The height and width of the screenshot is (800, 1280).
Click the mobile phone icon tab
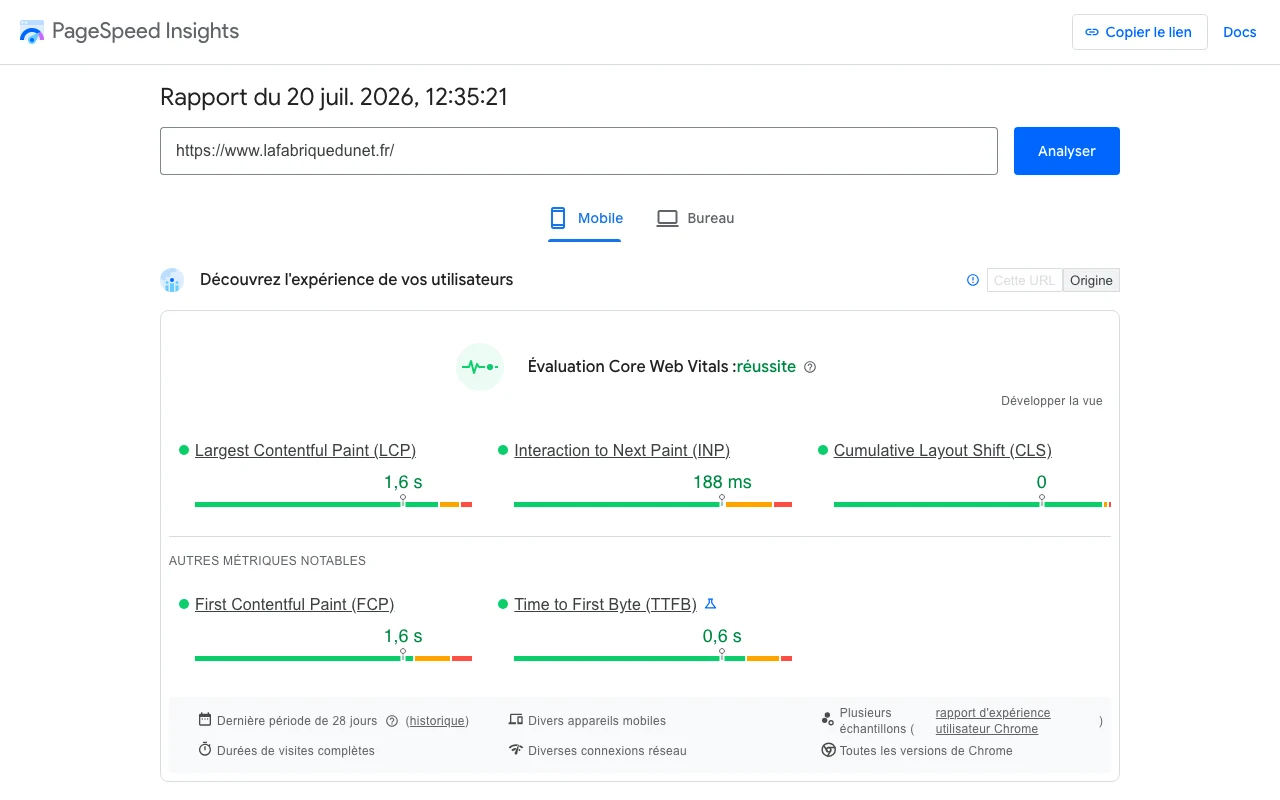(558, 218)
